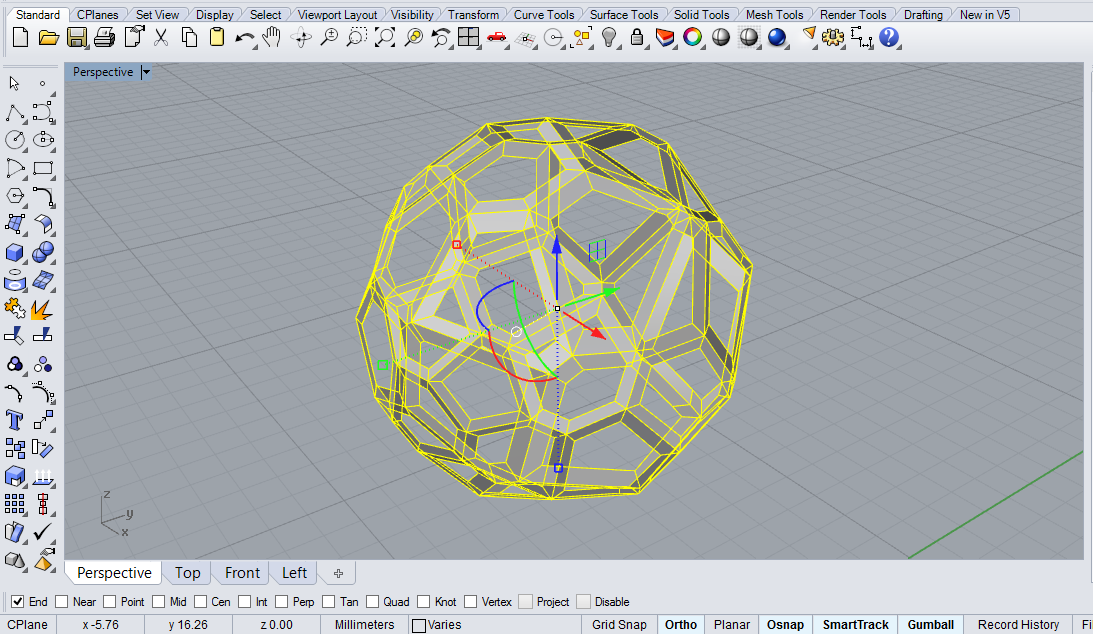Enable the Cen osnap checkbox
This screenshot has width=1093, height=634.
[x=200, y=601]
